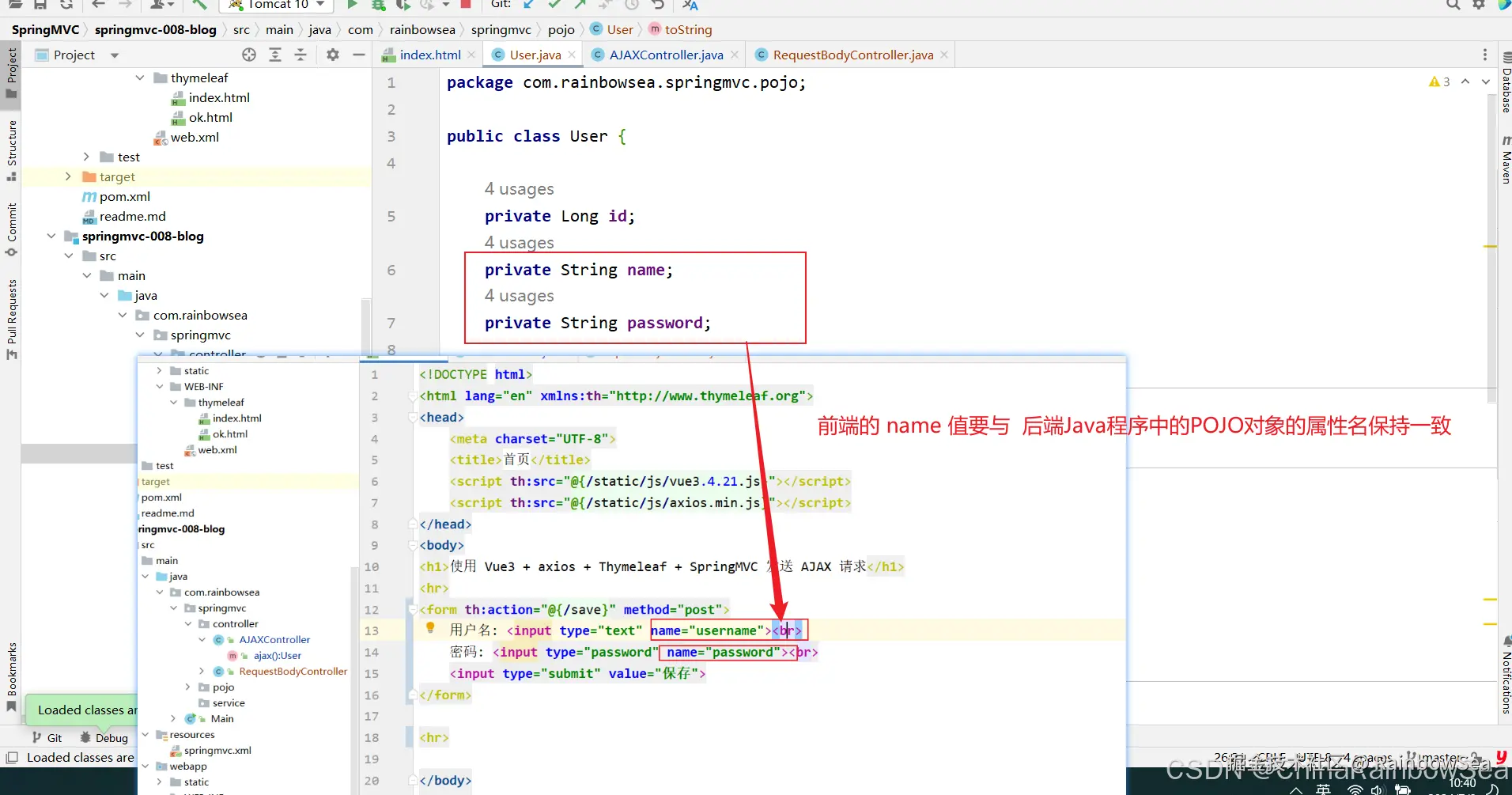1512x795 pixels.
Task: Locate opened file in Project tree
Action: tap(249, 55)
